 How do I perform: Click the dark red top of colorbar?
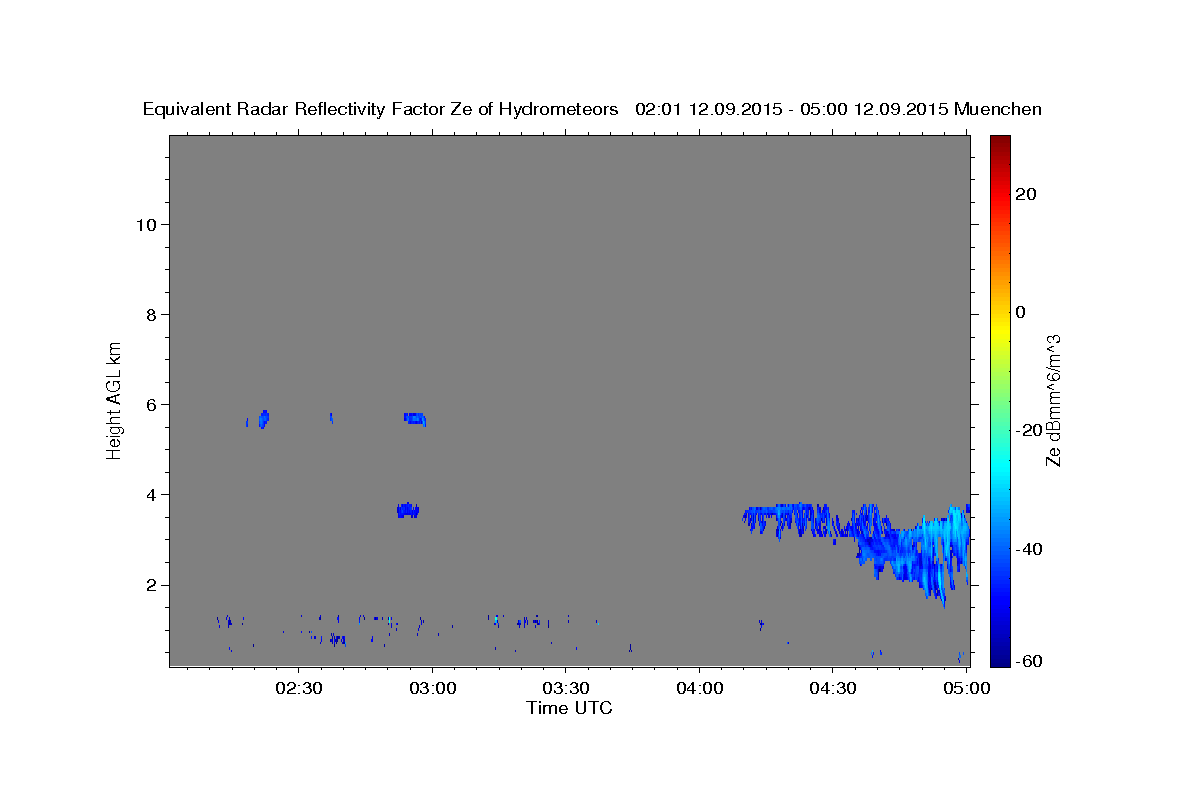[1000, 142]
